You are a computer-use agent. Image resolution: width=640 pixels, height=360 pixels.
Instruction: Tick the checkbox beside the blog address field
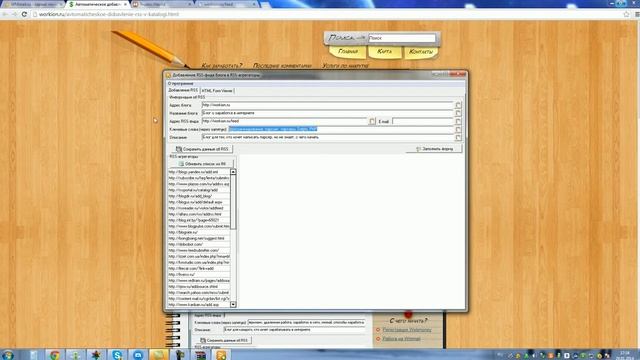(458, 105)
